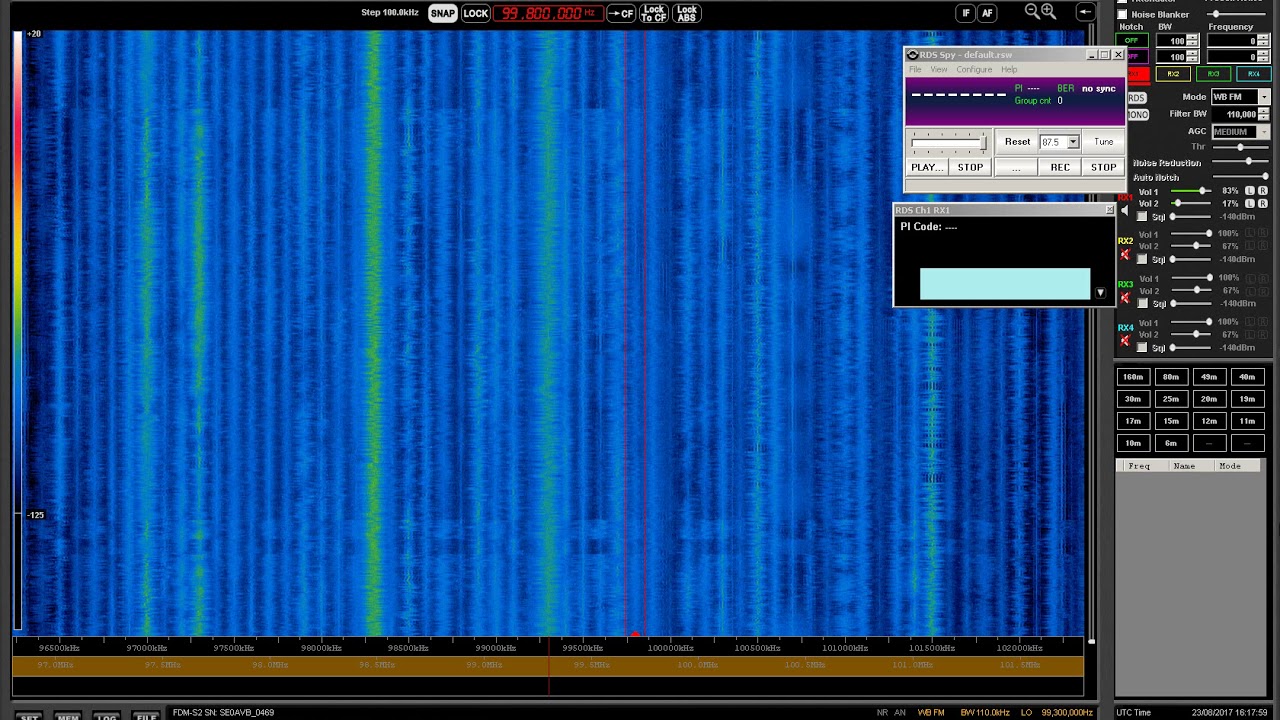Click the STOP button next to PLAY...
Image resolution: width=1280 pixels, height=720 pixels.
(x=970, y=167)
